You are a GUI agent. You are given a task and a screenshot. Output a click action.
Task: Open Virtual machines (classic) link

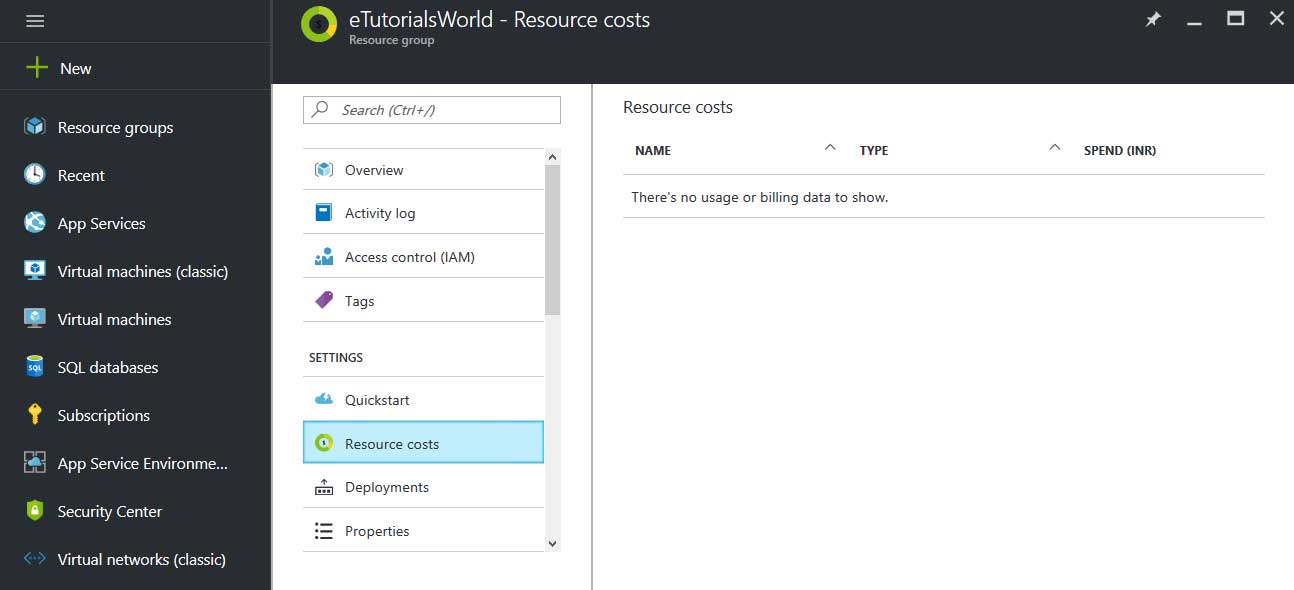143,271
